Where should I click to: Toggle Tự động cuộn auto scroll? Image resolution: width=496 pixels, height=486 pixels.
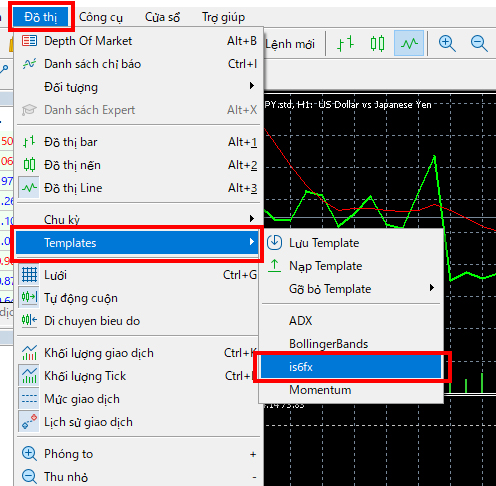tap(138, 298)
